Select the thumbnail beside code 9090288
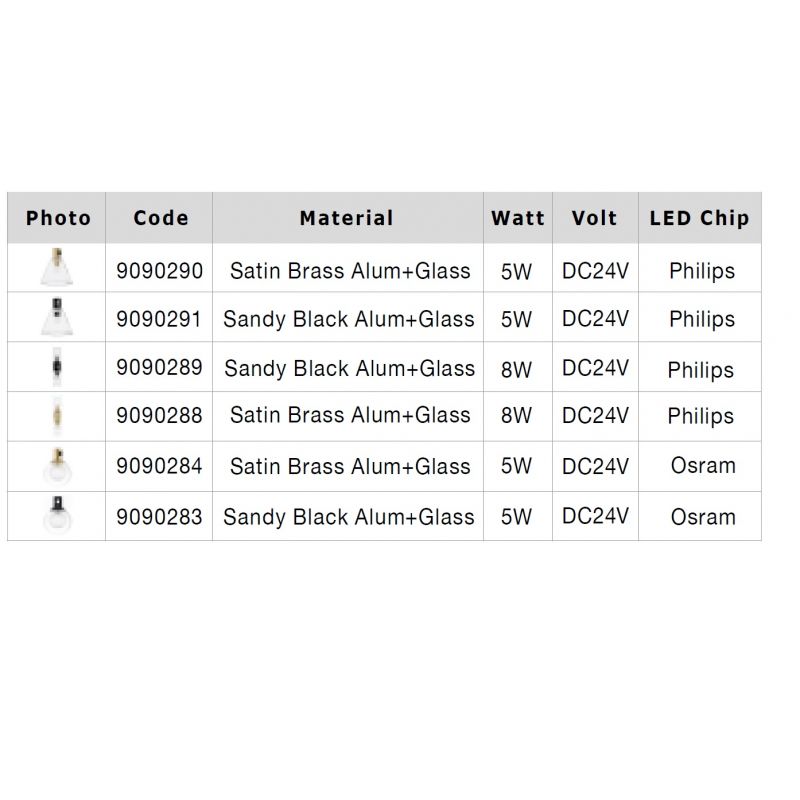The width and height of the screenshot is (800, 800). click(x=53, y=415)
